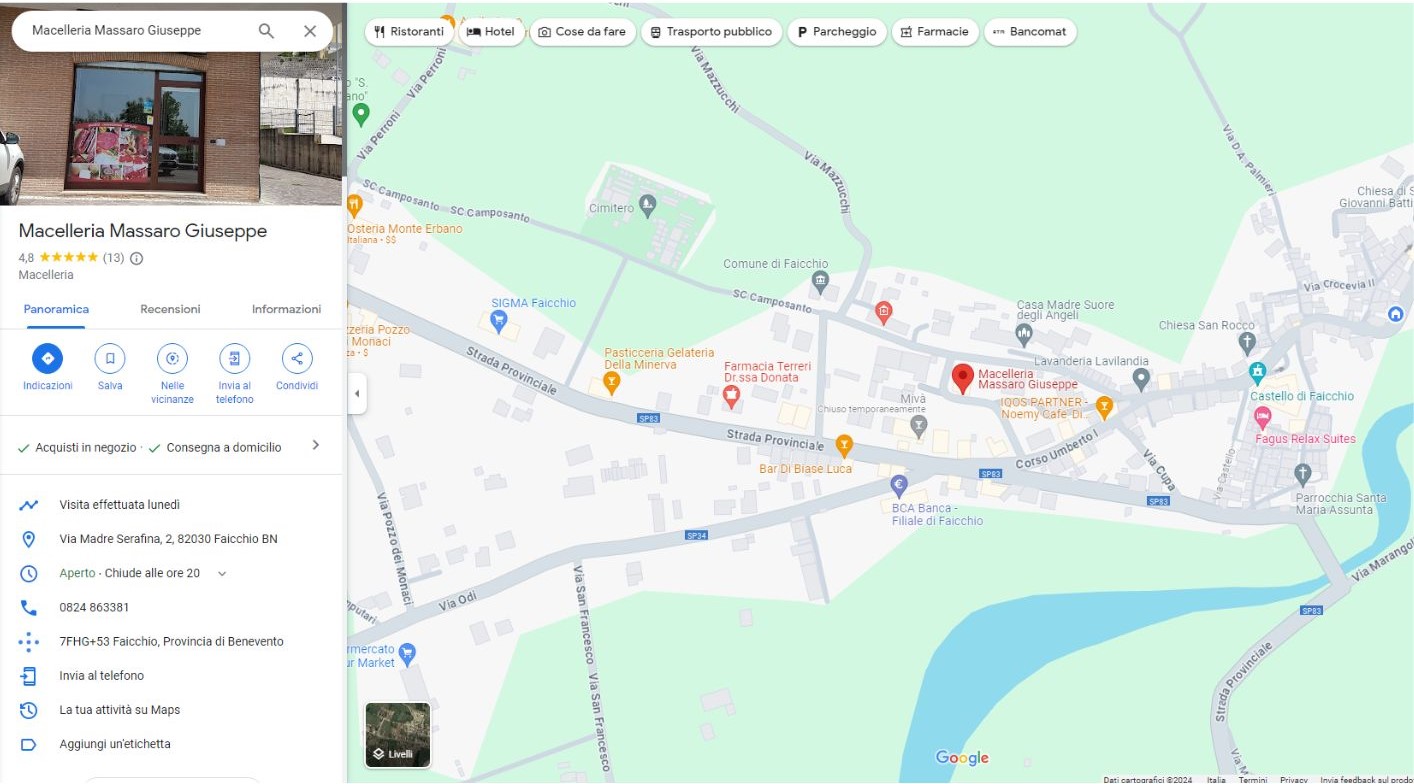Screen dimensions: 1414x784
Task: Click the red post office pin on SC Camposanto
Action: 884,313
